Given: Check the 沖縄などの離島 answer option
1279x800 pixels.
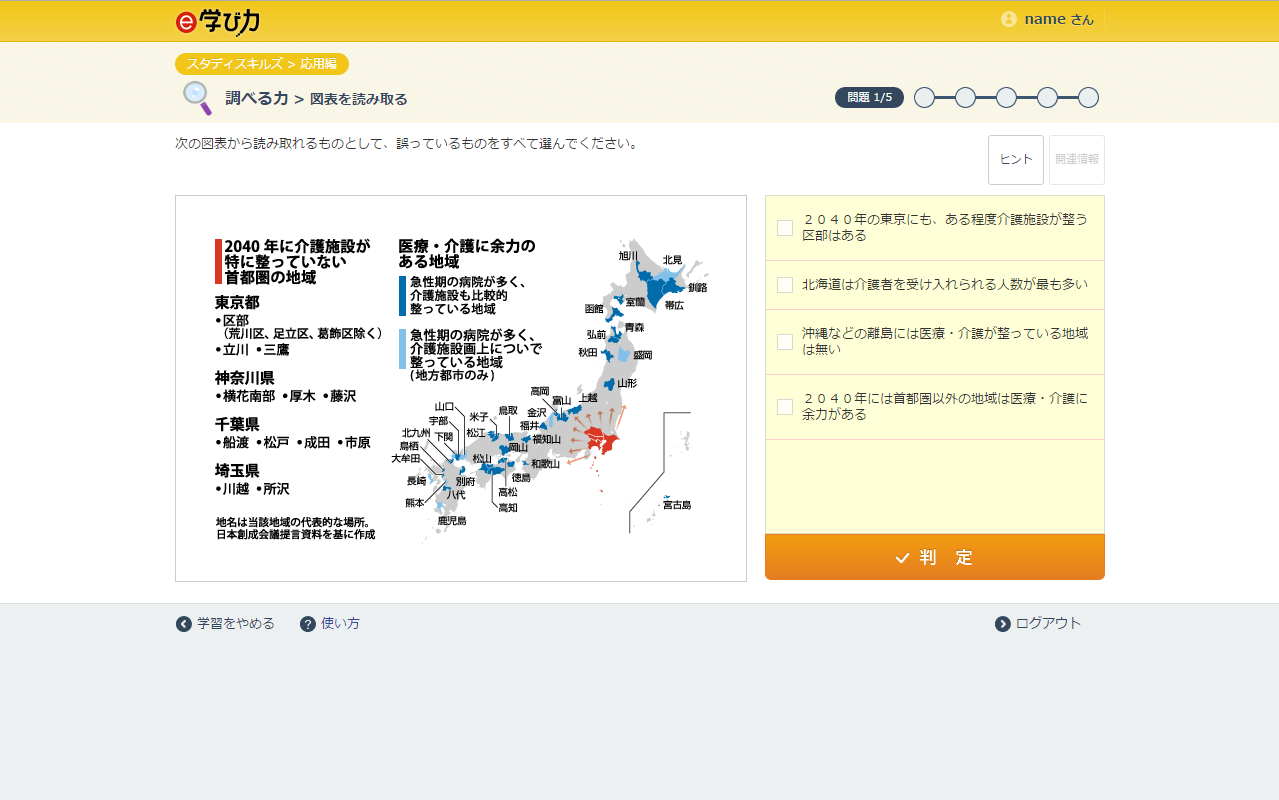Looking at the screenshot, I should [785, 342].
